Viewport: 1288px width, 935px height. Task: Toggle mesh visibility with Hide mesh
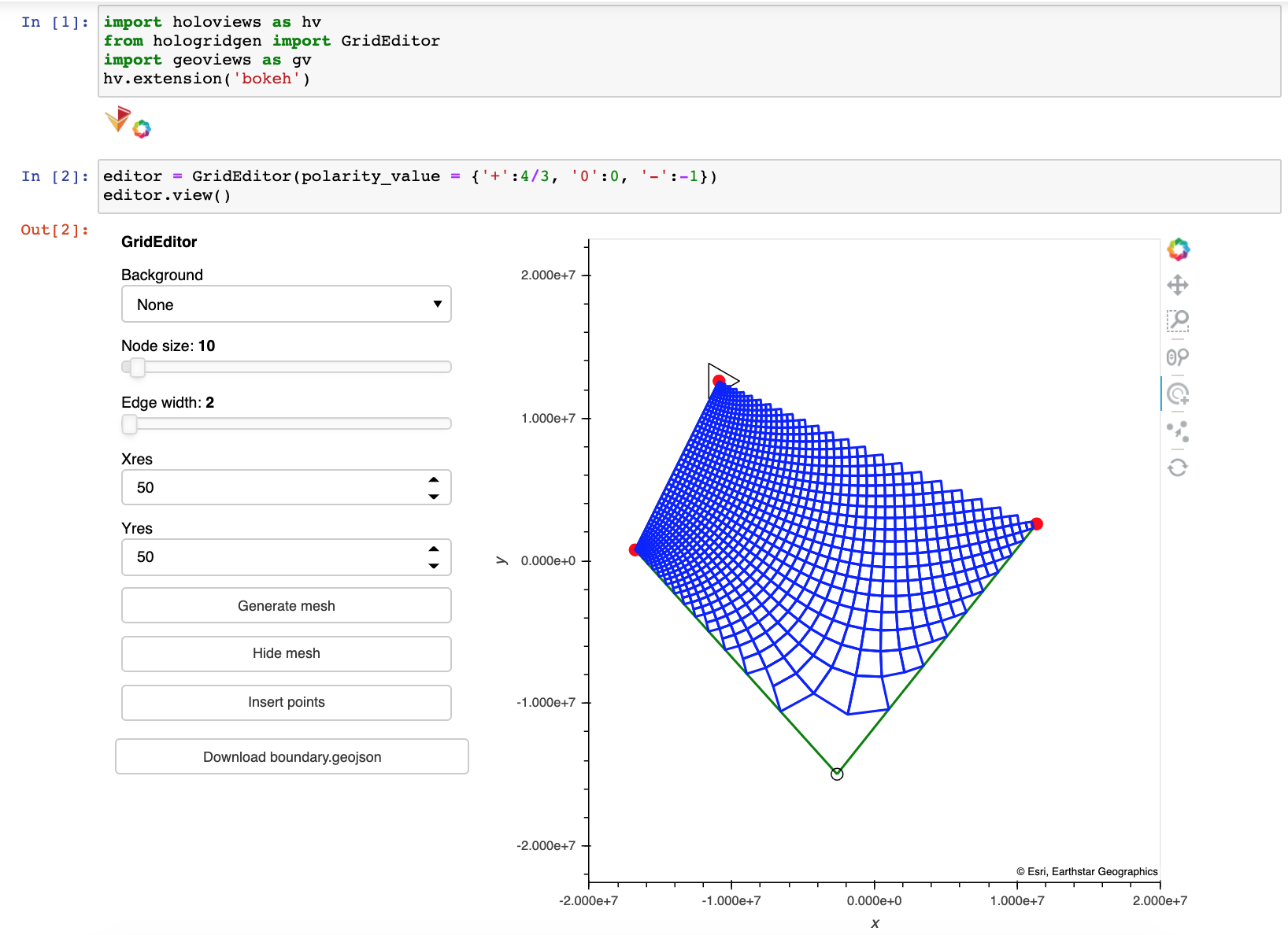tap(286, 653)
